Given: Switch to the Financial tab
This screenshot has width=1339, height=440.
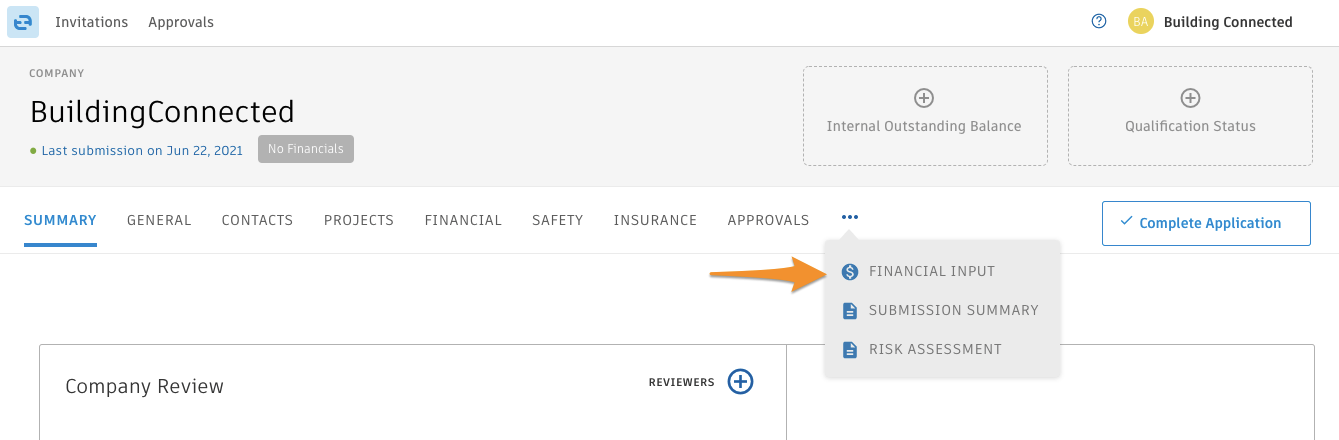Looking at the screenshot, I should click(x=463, y=220).
